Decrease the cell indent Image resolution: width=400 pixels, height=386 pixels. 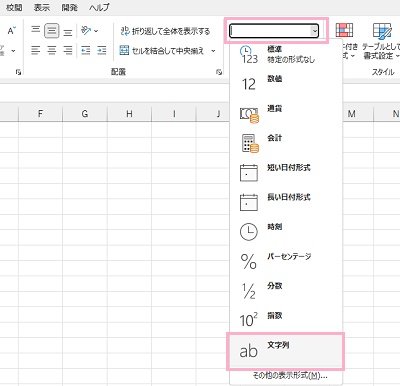click(86, 50)
